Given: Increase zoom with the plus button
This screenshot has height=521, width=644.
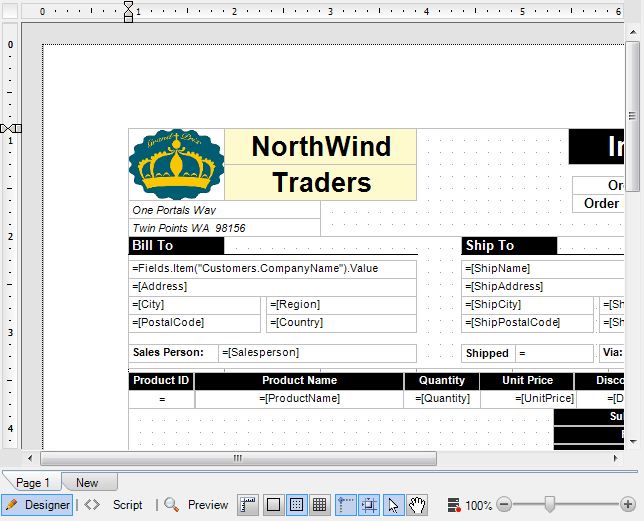Looking at the screenshot, I should [628, 504].
